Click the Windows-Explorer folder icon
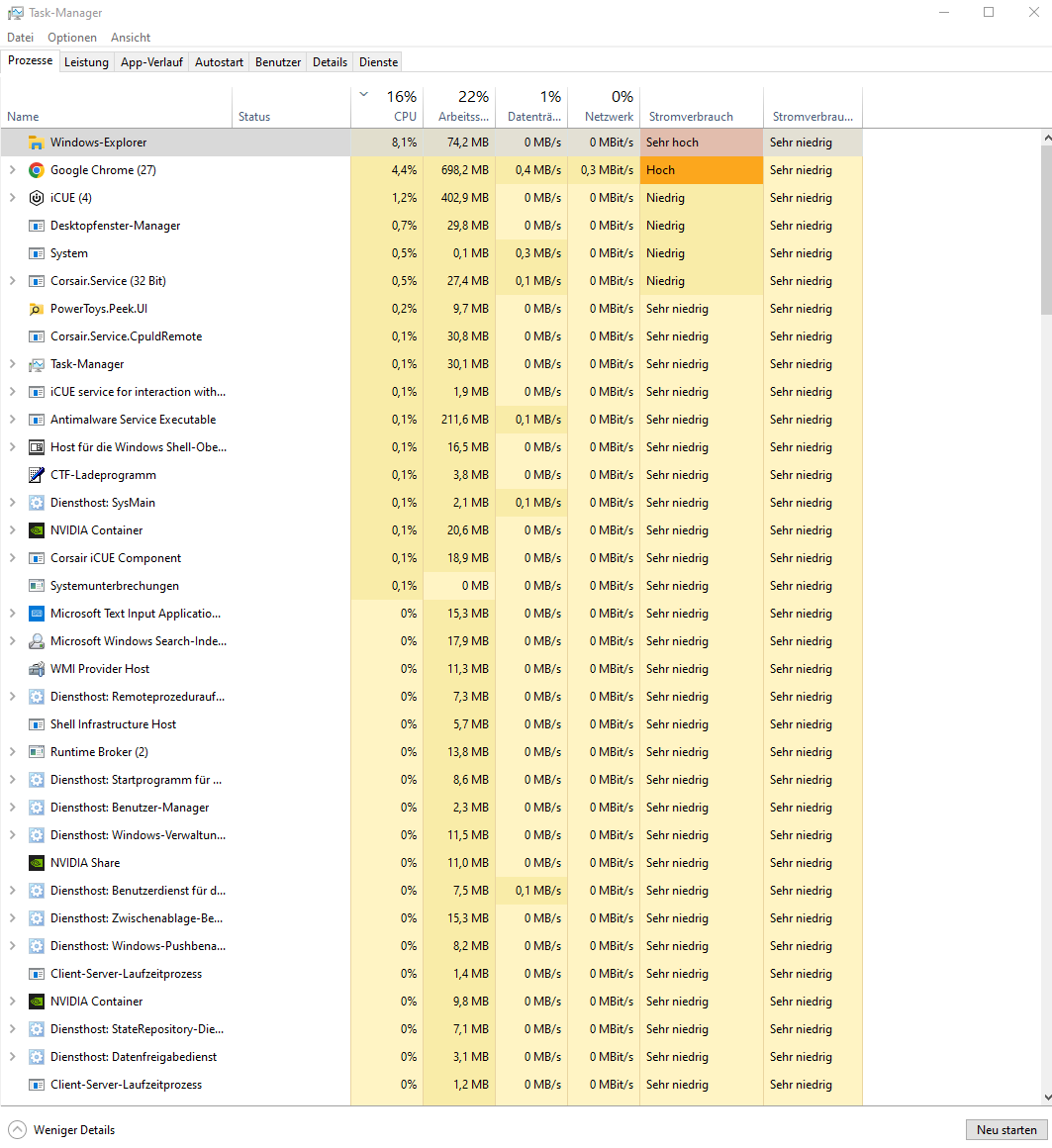 click(36, 143)
